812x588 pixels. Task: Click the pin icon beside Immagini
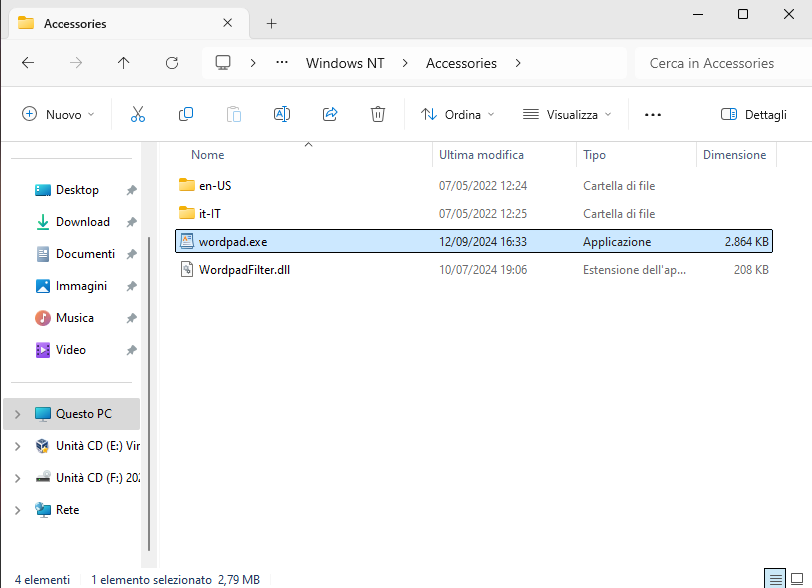pyautogui.click(x=132, y=286)
